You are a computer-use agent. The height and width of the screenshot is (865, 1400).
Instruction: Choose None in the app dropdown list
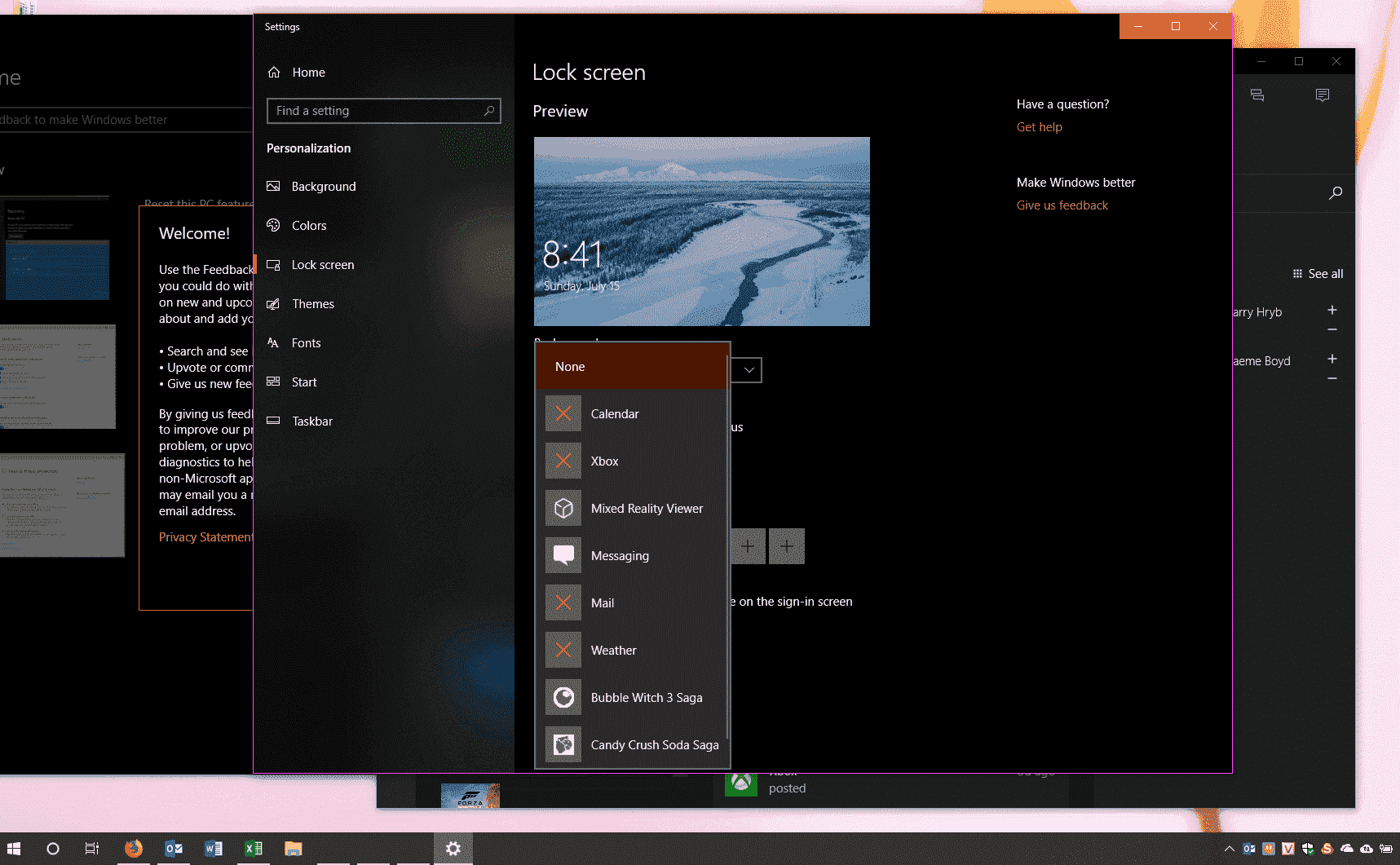(631, 367)
